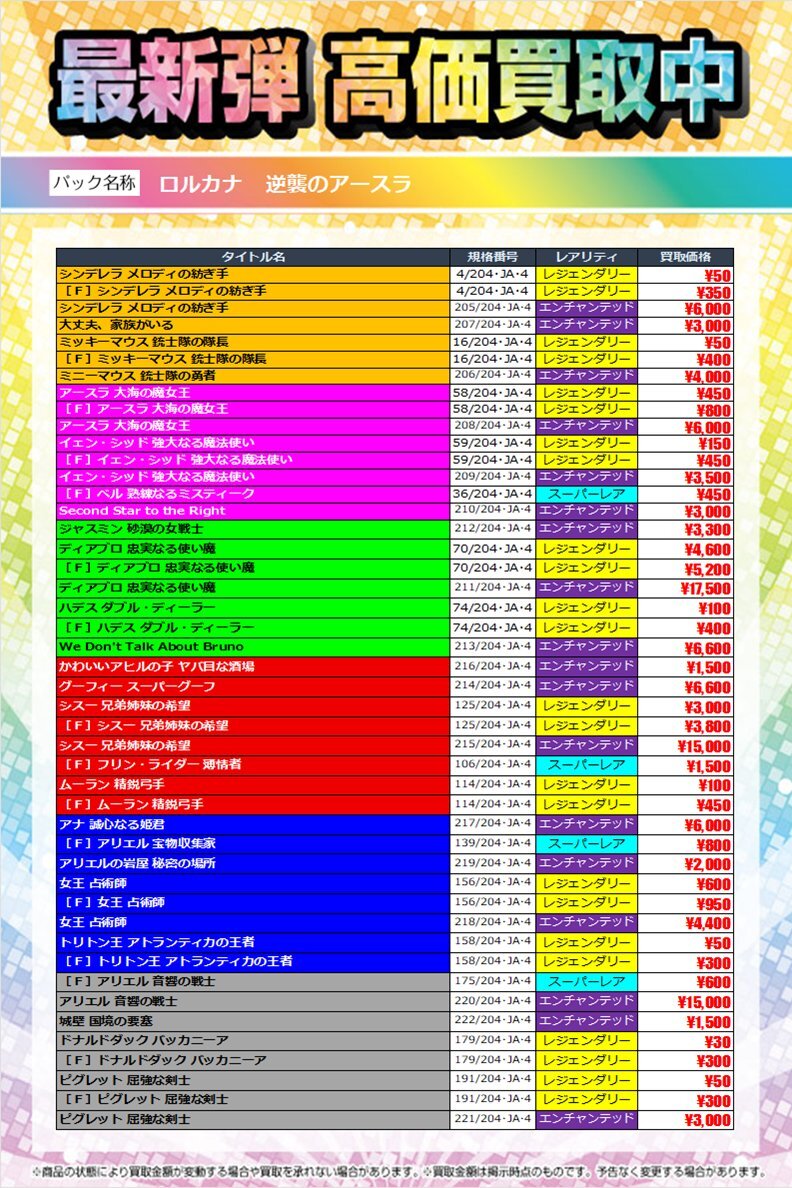Select the ¥5,200 price cell
792x1188 pixels.
[x=685, y=568]
